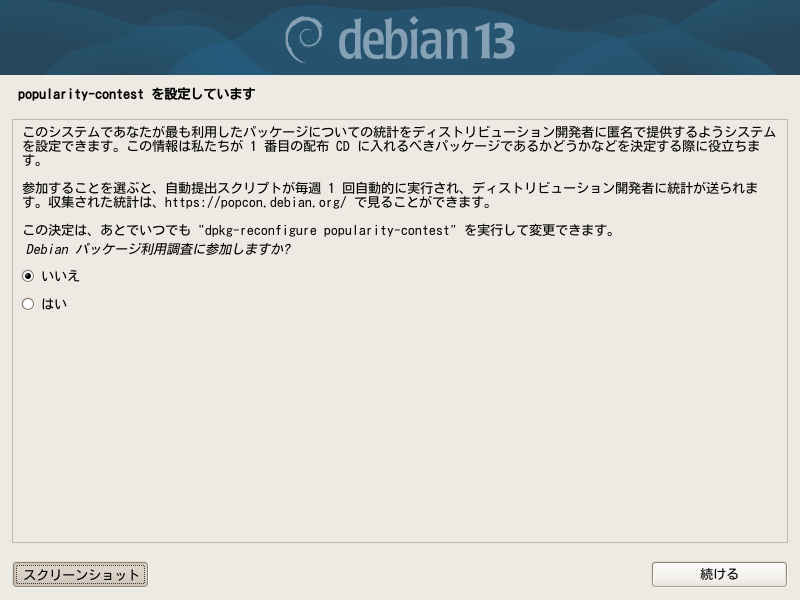Viewport: 800px width, 600px height.
Task: Select the はい radio button circle
Action: point(28,304)
